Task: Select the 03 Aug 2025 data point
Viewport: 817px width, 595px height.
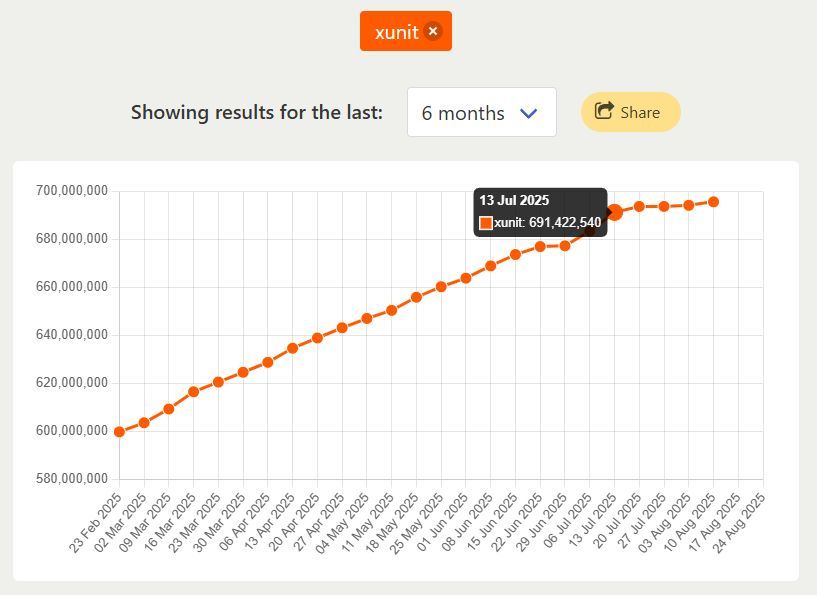Action: click(x=689, y=205)
